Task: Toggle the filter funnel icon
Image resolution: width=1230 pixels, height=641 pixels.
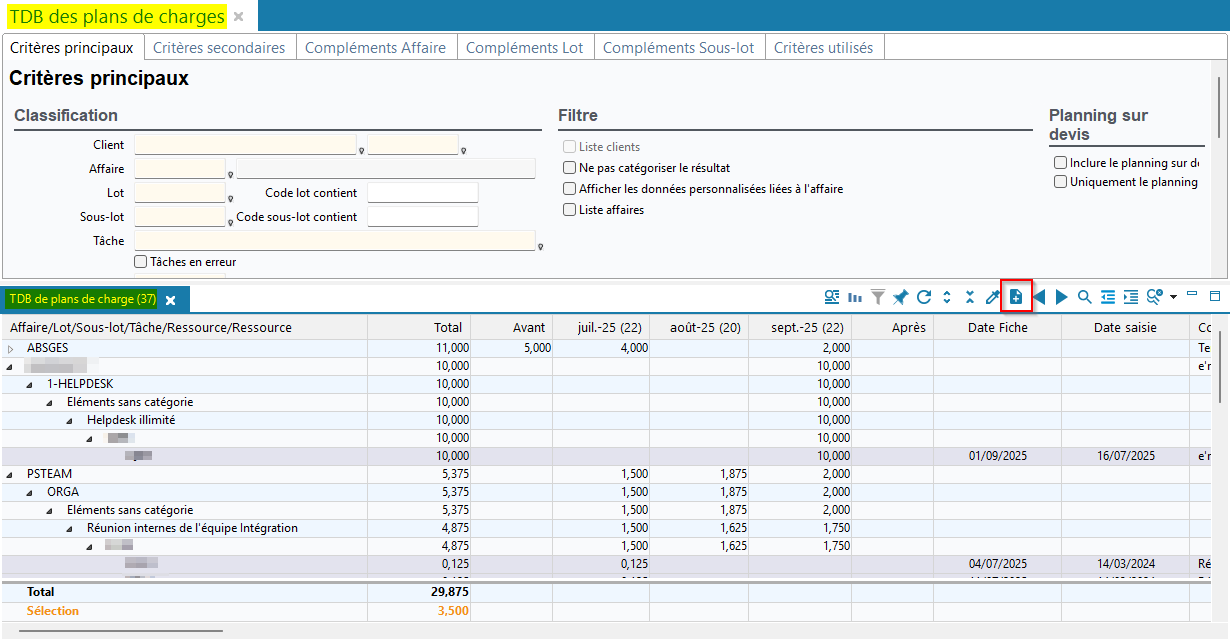Action: tap(878, 297)
